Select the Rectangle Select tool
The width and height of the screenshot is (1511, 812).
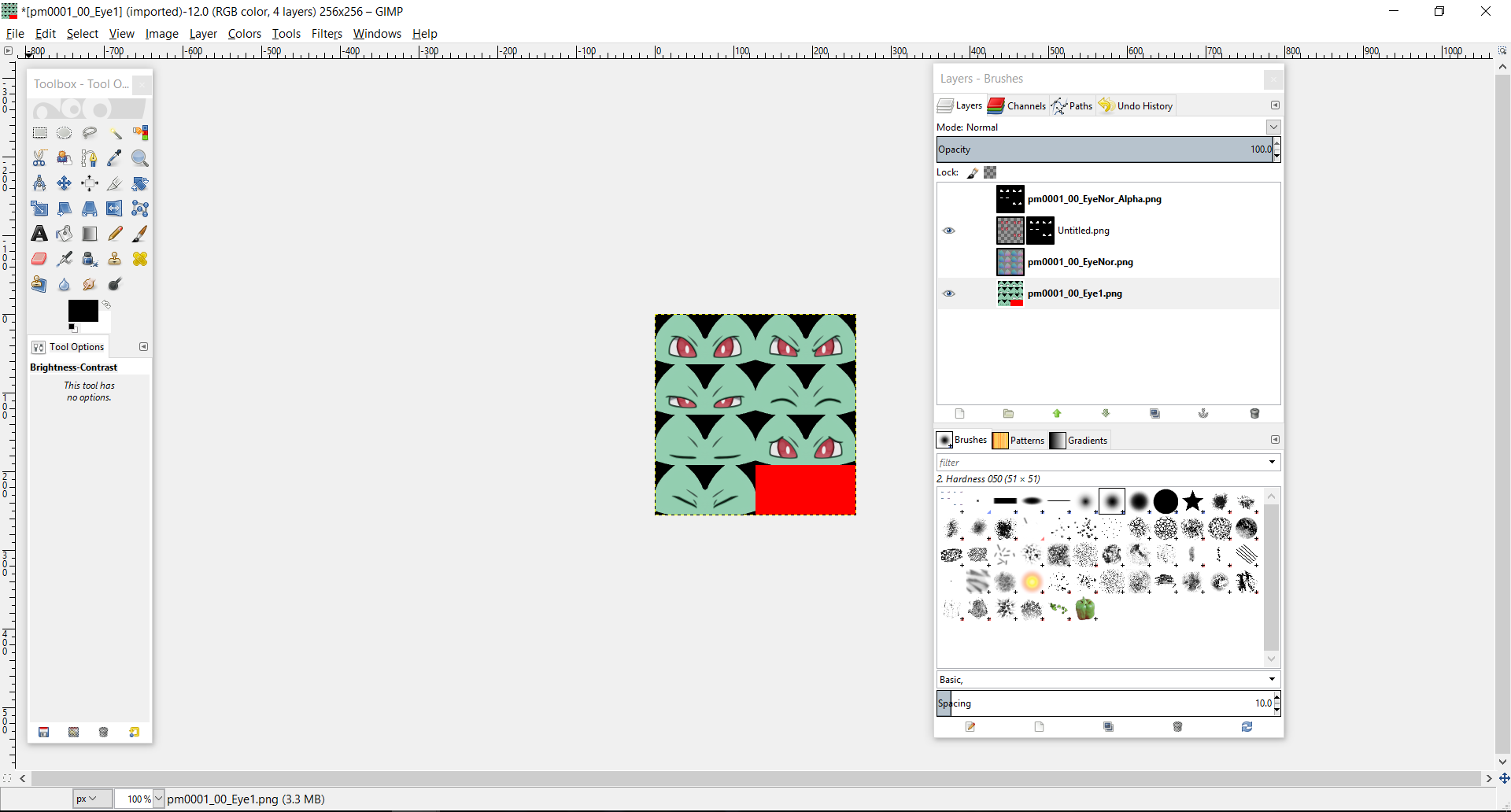pyautogui.click(x=39, y=133)
